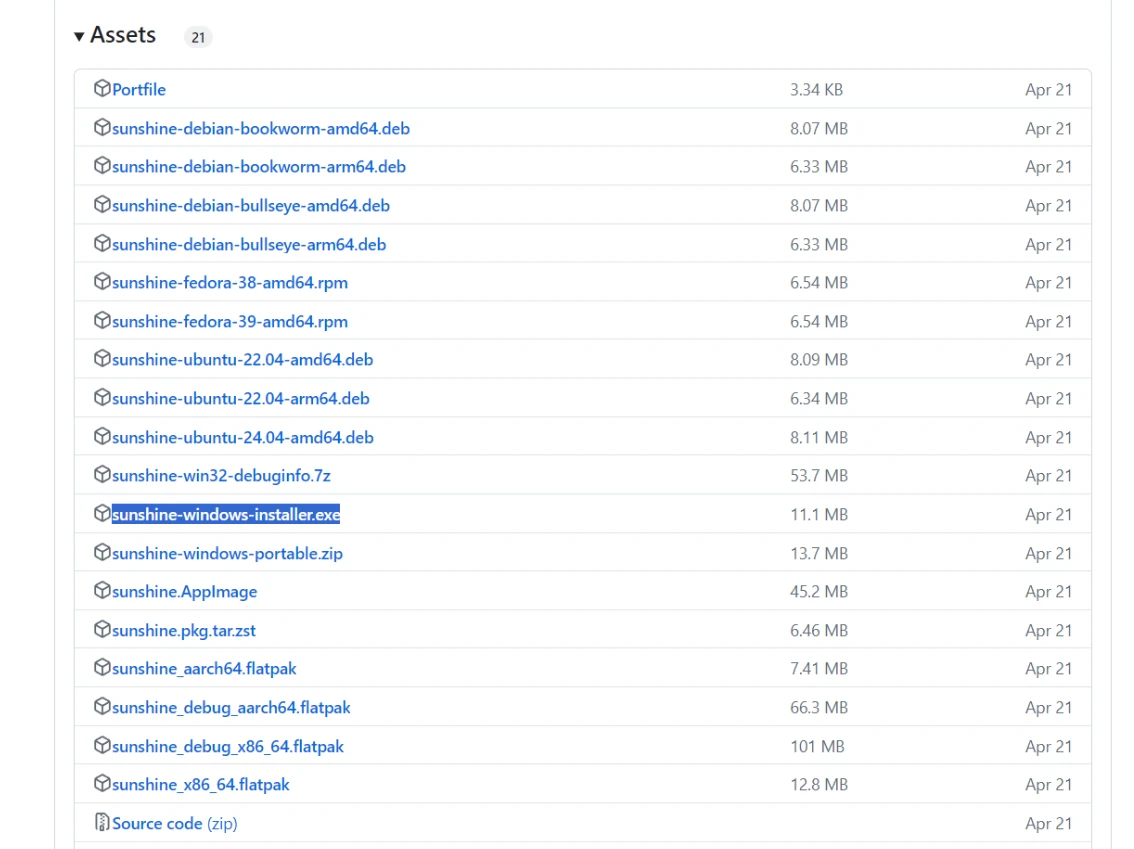Click the package icon beside Portfile

pos(101,89)
